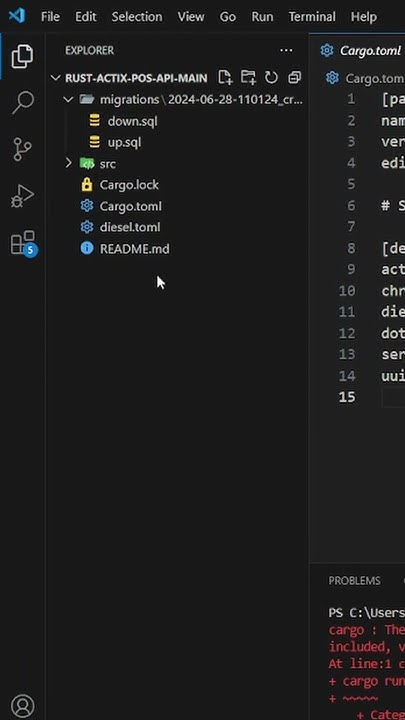
Task: Click the diesel.toml gear icon
Action: pyautogui.click(x=87, y=227)
